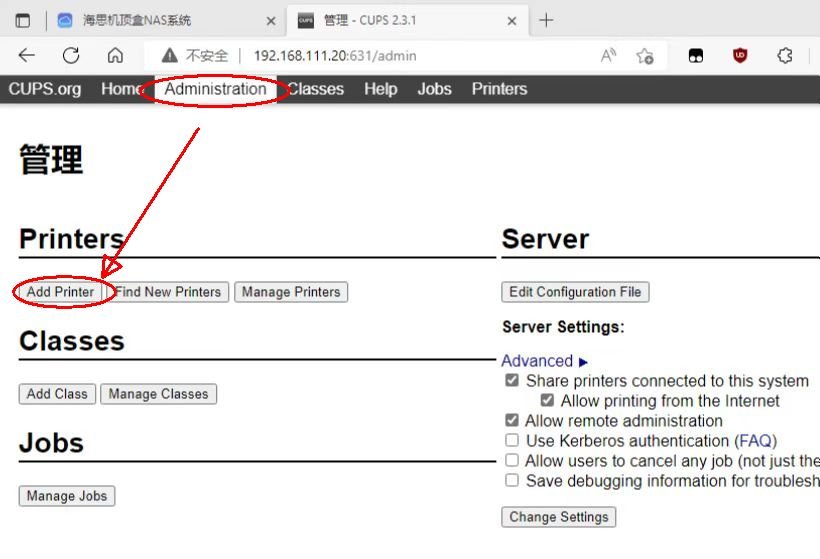Viewport: 820px width, 559px height.
Task: Open the browser extensions puzzle icon
Action: pyautogui.click(x=785, y=56)
